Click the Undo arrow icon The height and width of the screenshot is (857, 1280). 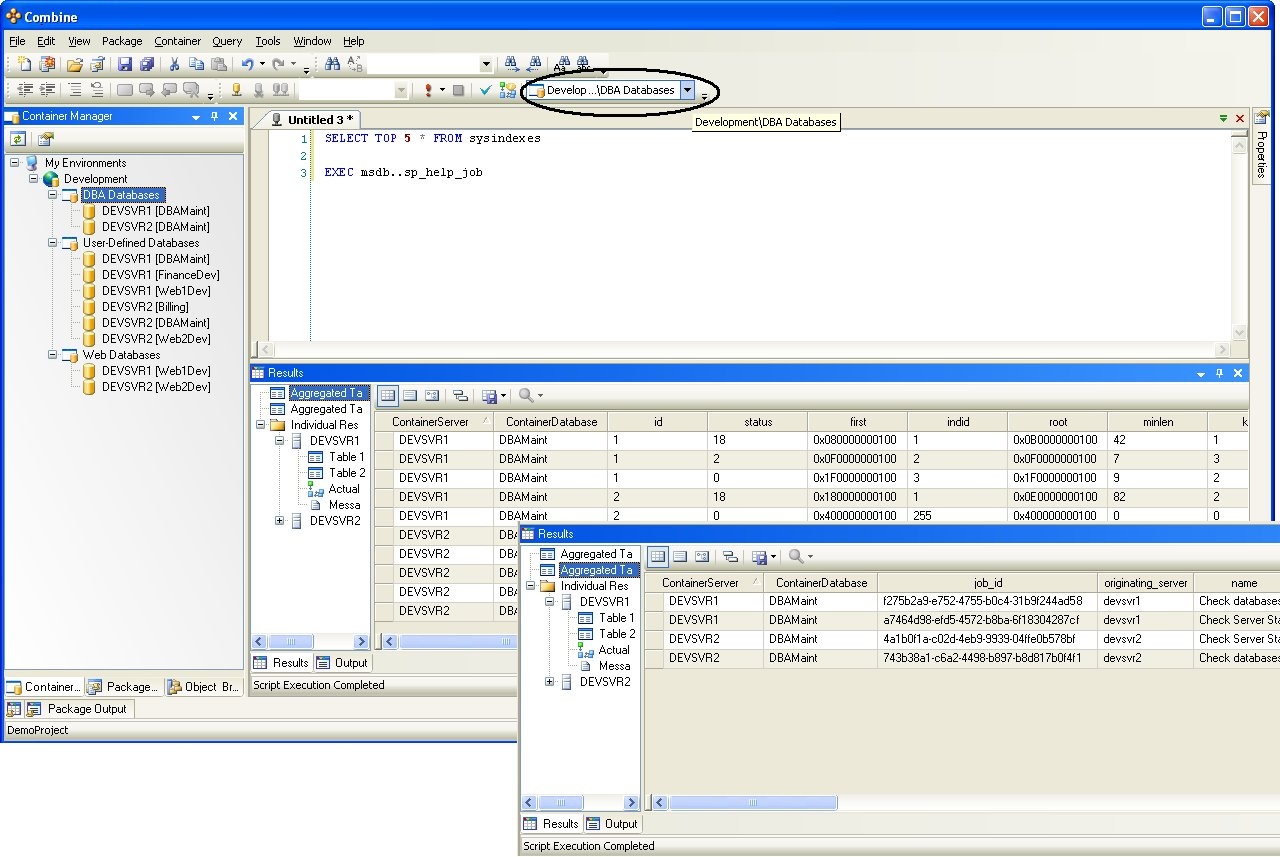247,64
